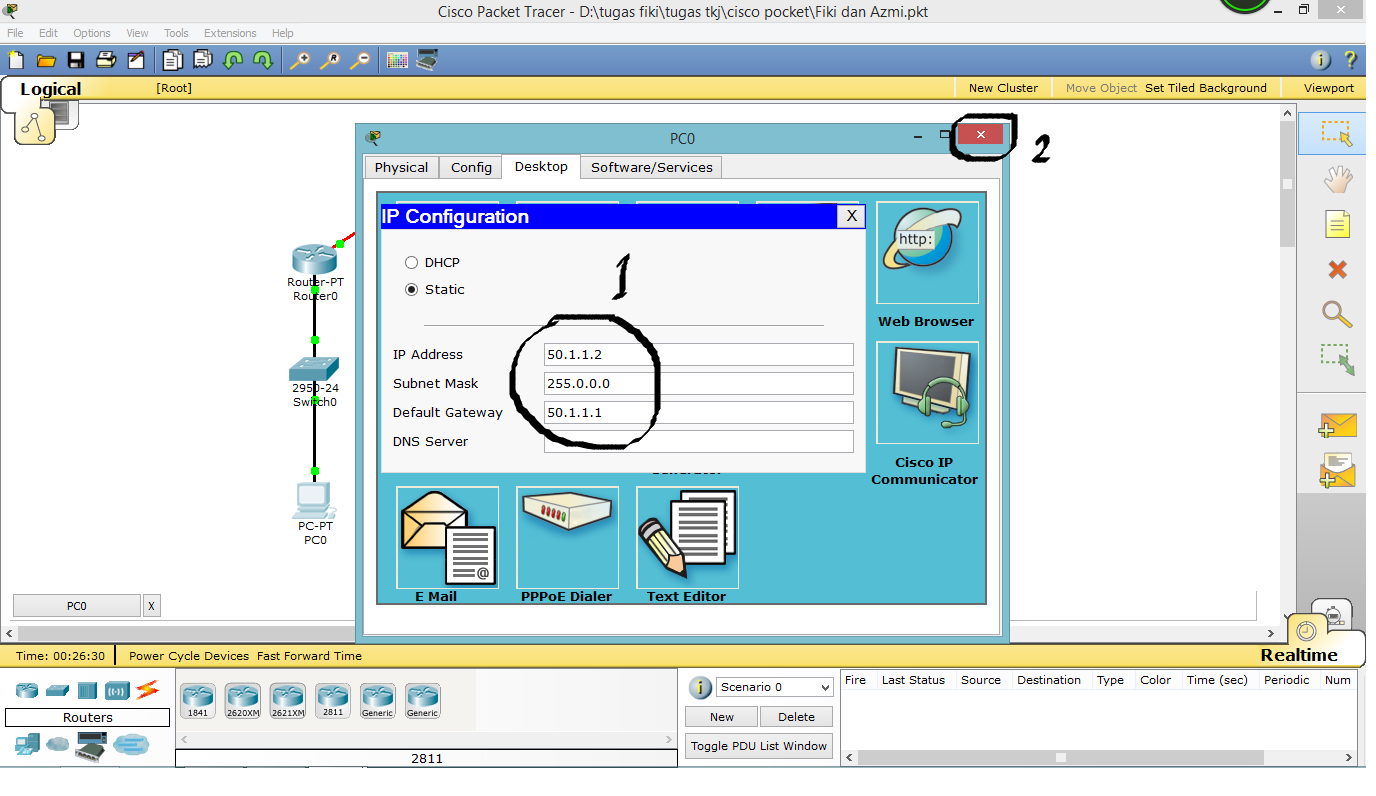The height and width of the screenshot is (796, 1376).
Task: Open the Activity Wizard toolbar icon
Action: 136,60
